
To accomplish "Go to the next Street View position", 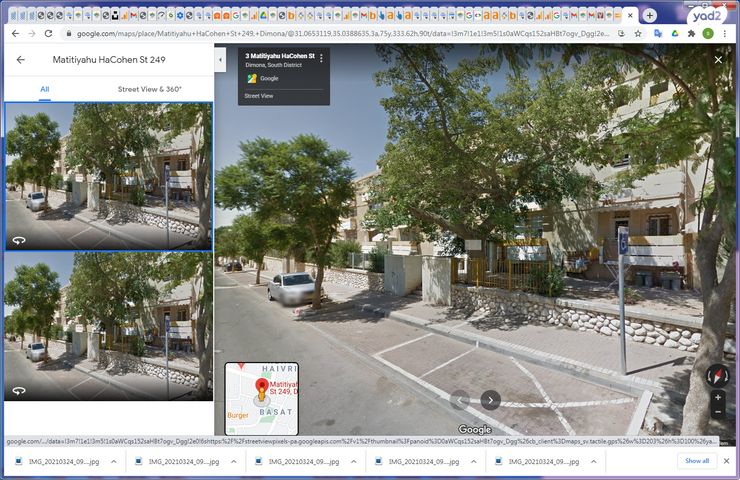I will (x=490, y=400).
